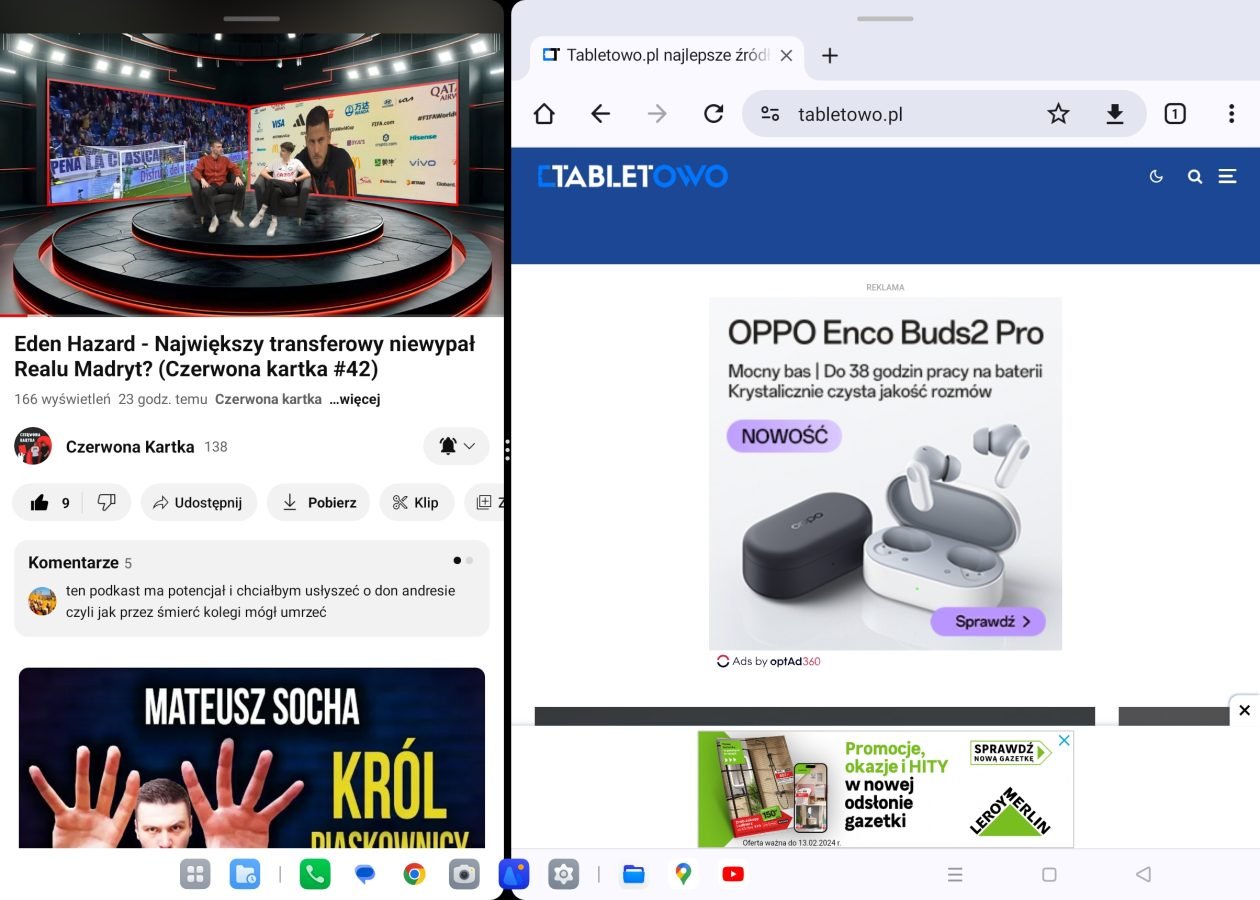This screenshot has height=900, width=1260.
Task: Open Ads by optAd360 link
Action: [x=769, y=661]
